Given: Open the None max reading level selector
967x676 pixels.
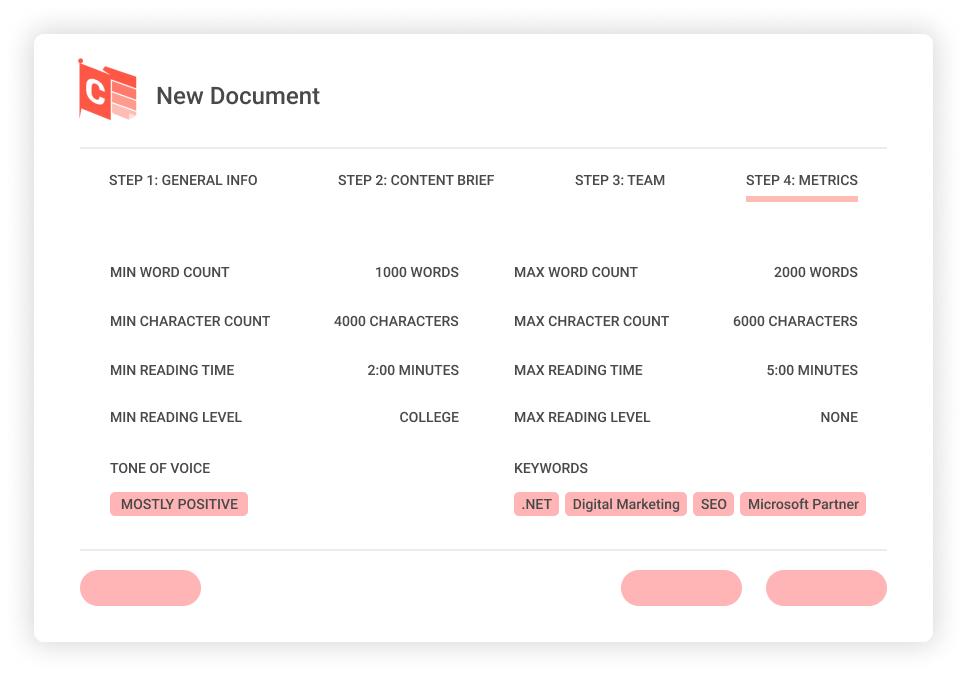Looking at the screenshot, I should pos(838,417).
